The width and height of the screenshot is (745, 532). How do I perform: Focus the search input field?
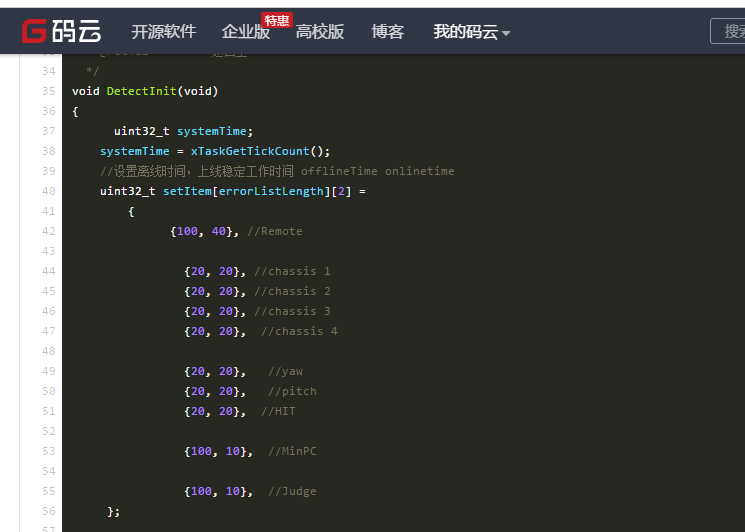tap(727, 31)
